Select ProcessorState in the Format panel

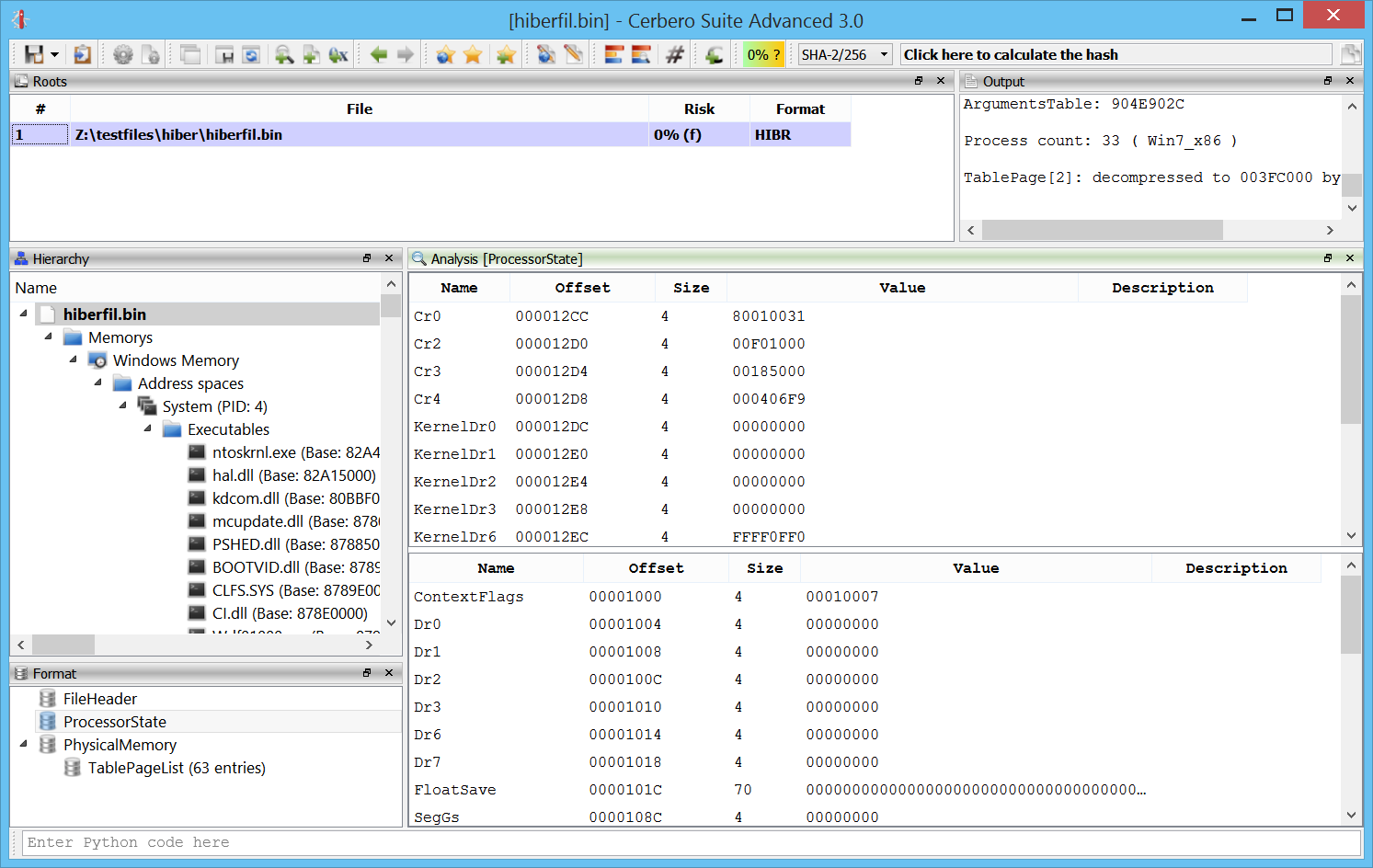[x=114, y=722]
